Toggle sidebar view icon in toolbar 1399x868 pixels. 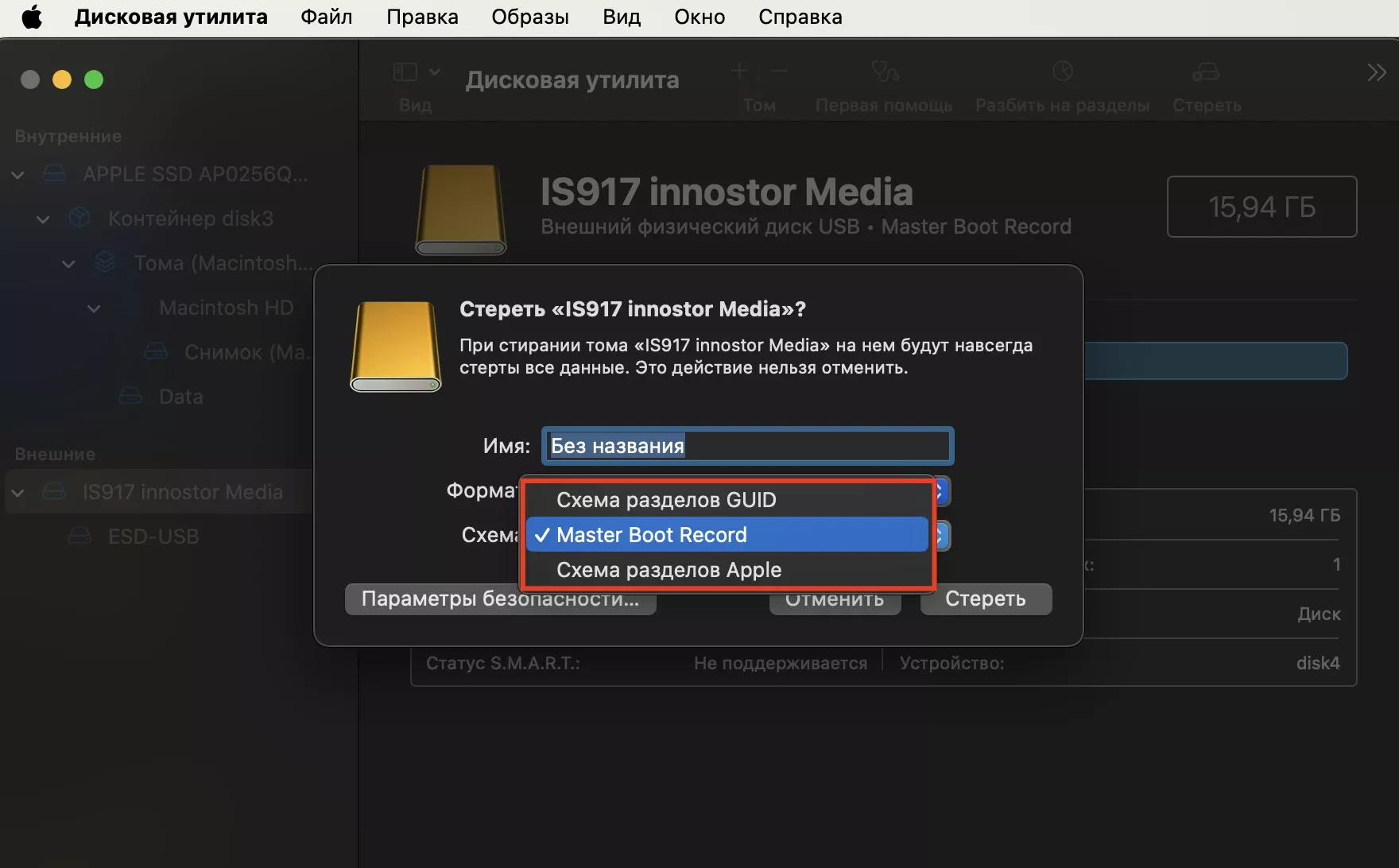[x=405, y=72]
